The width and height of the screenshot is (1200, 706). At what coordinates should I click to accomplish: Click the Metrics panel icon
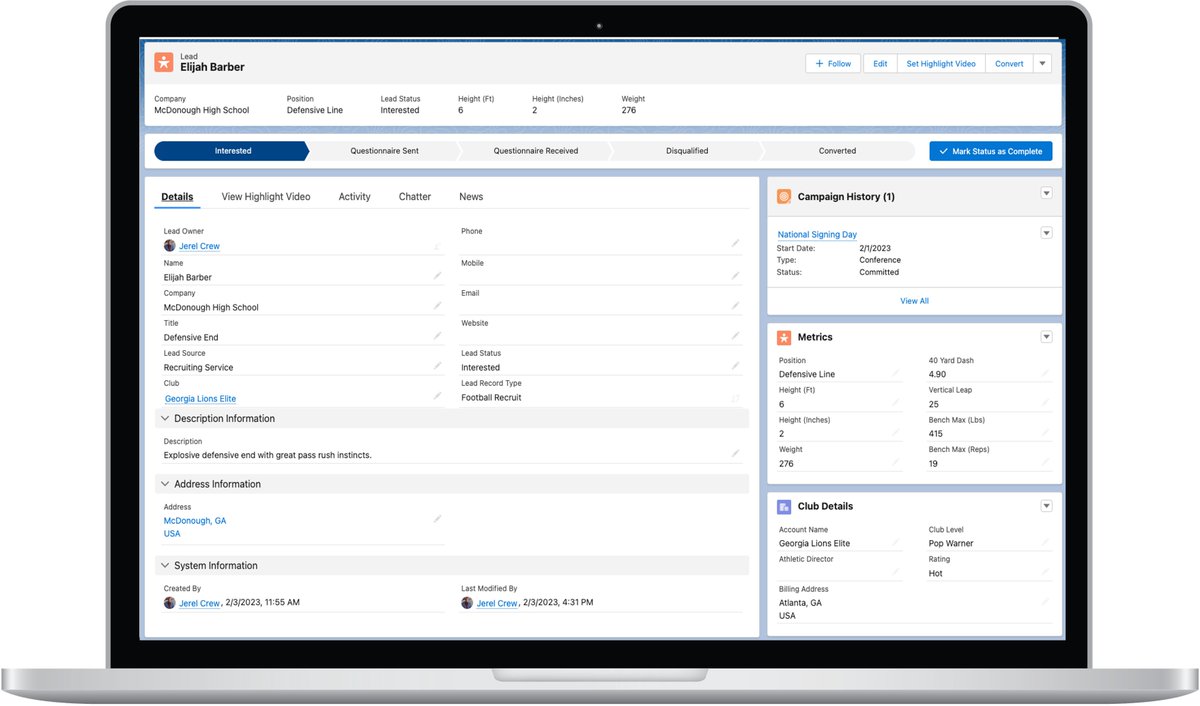[x=783, y=337]
